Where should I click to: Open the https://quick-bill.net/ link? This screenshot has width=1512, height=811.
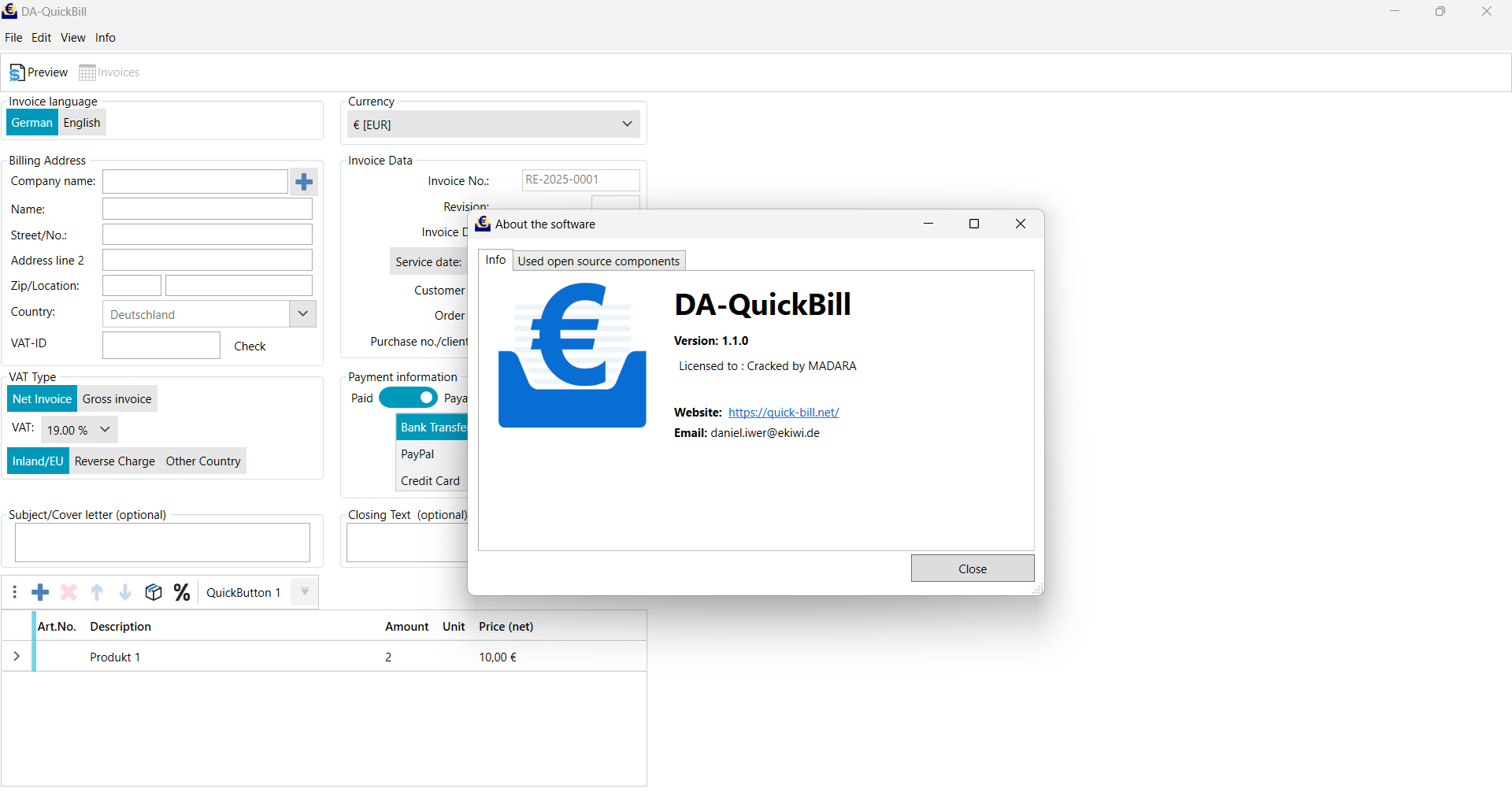click(784, 413)
